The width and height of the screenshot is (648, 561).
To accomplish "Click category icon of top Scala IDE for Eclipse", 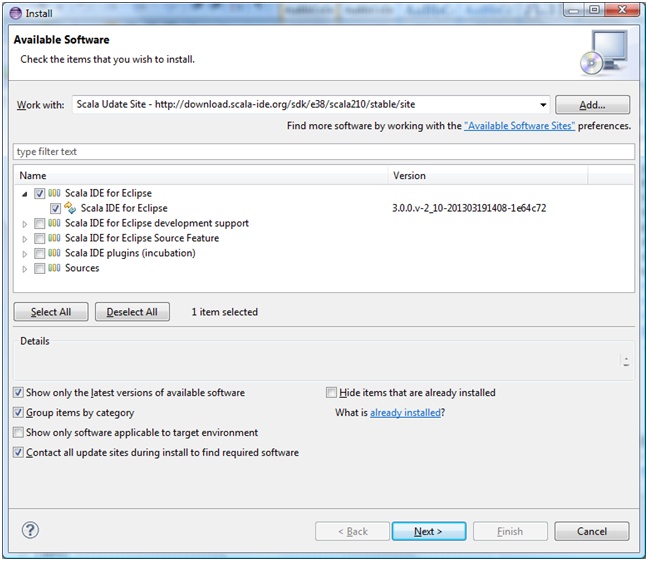I will (x=54, y=193).
